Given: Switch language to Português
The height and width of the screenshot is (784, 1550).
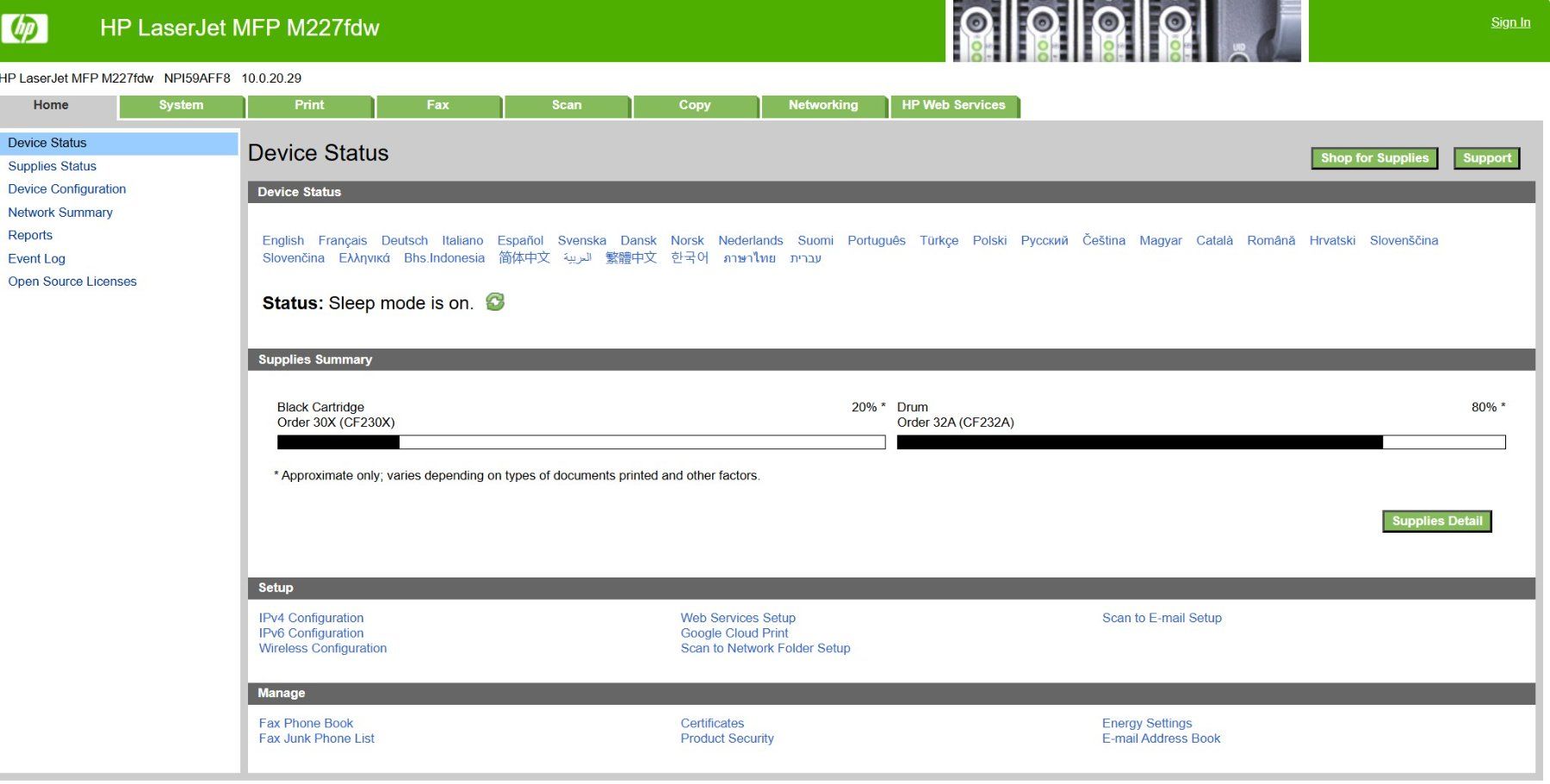Looking at the screenshot, I should tap(877, 241).
